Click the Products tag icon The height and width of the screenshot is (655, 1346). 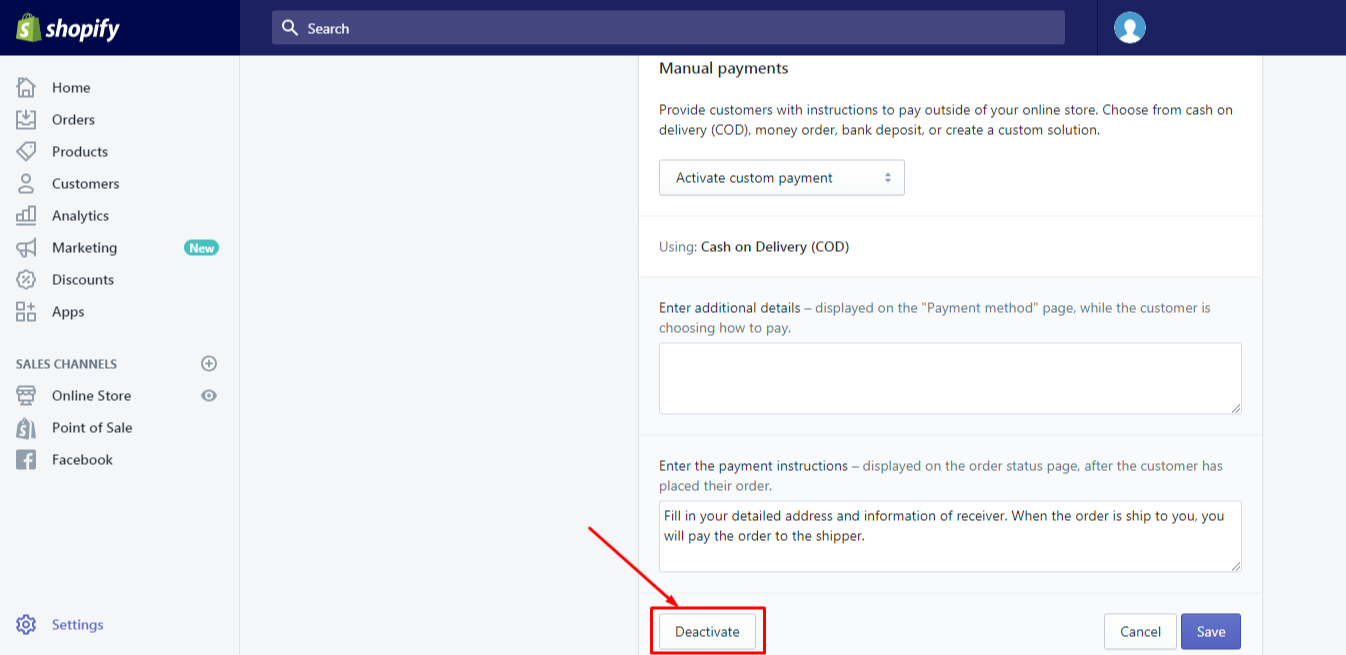(26, 151)
